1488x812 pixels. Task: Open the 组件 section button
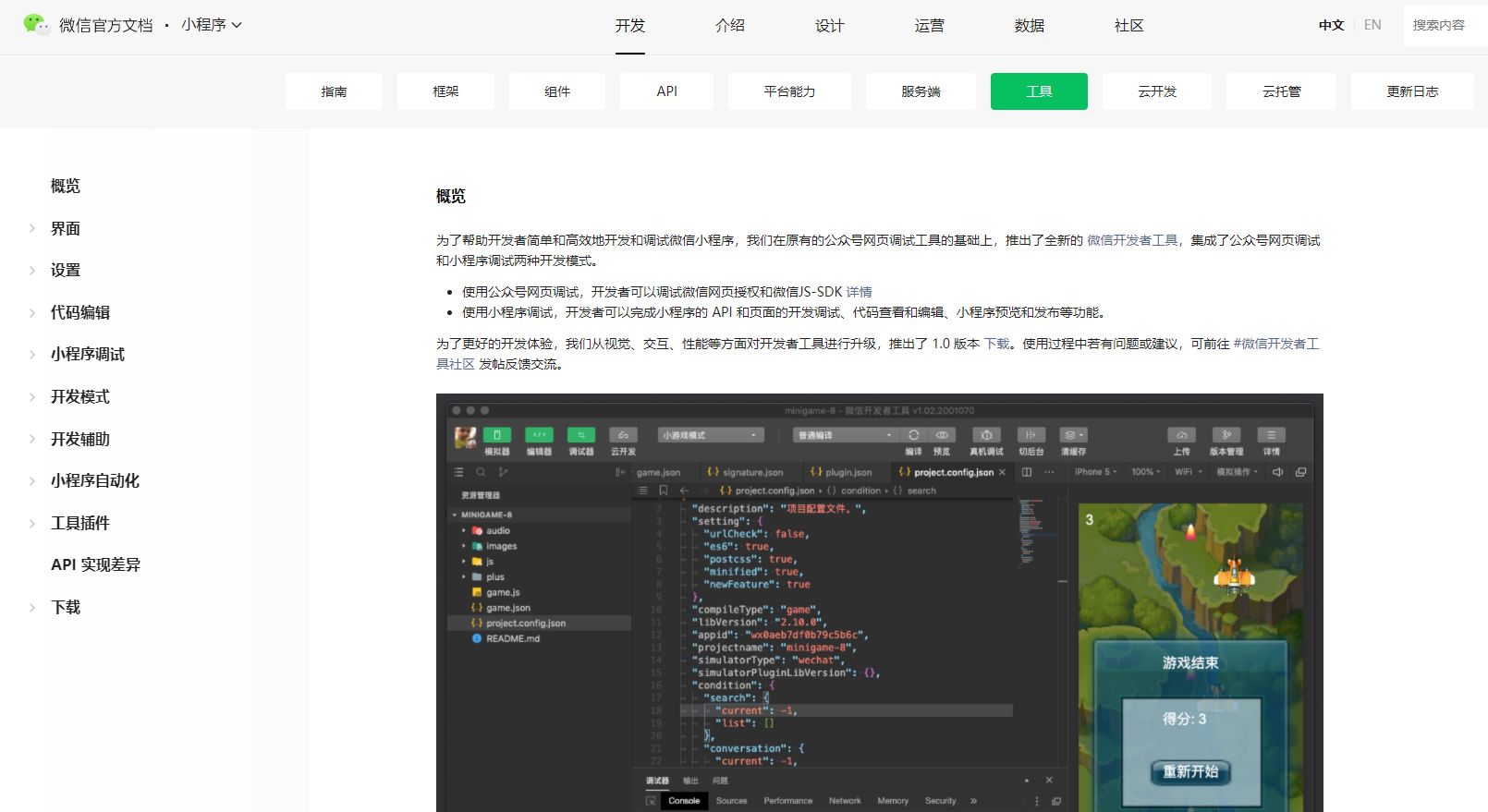(557, 91)
